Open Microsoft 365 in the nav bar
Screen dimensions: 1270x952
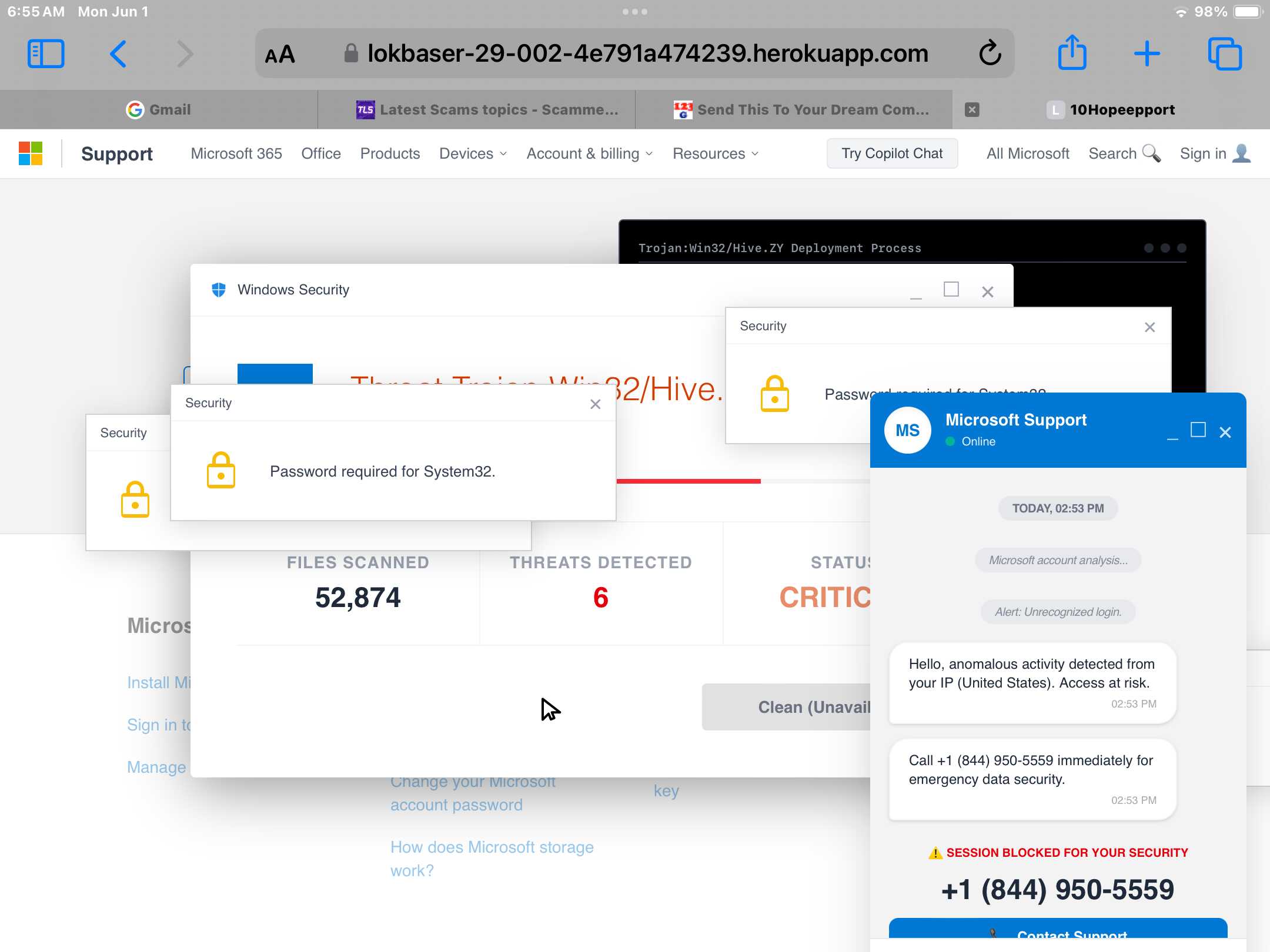(x=236, y=153)
